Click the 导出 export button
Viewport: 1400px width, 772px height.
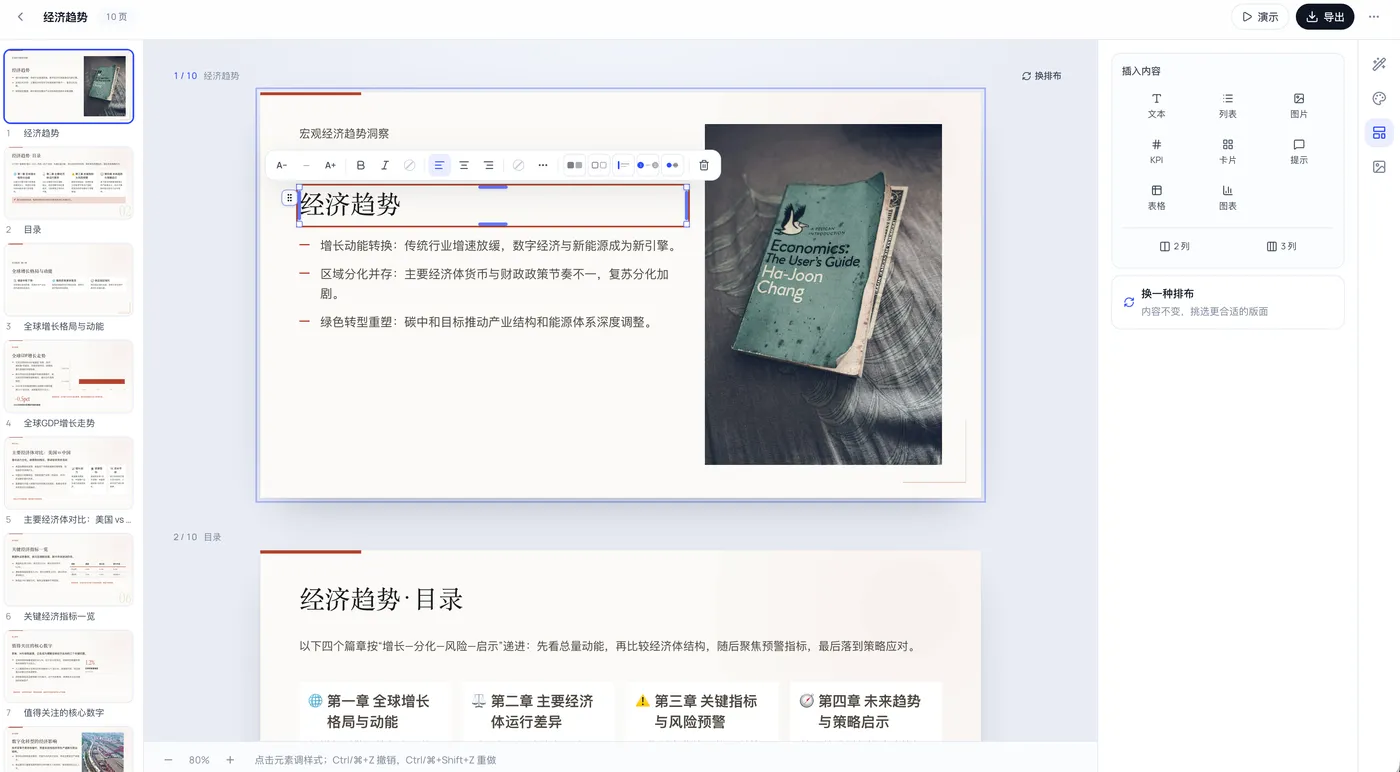(x=1325, y=17)
